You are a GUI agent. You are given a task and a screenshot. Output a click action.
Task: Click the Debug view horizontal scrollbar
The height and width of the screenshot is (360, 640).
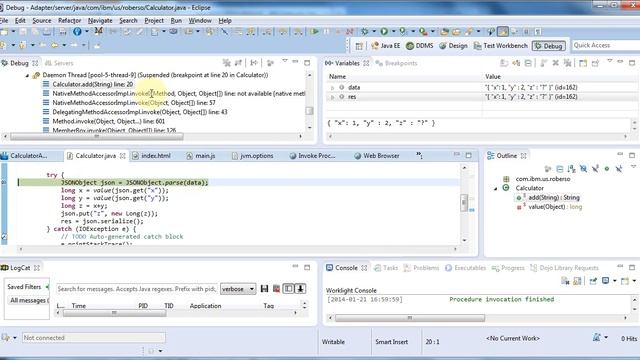pos(153,137)
